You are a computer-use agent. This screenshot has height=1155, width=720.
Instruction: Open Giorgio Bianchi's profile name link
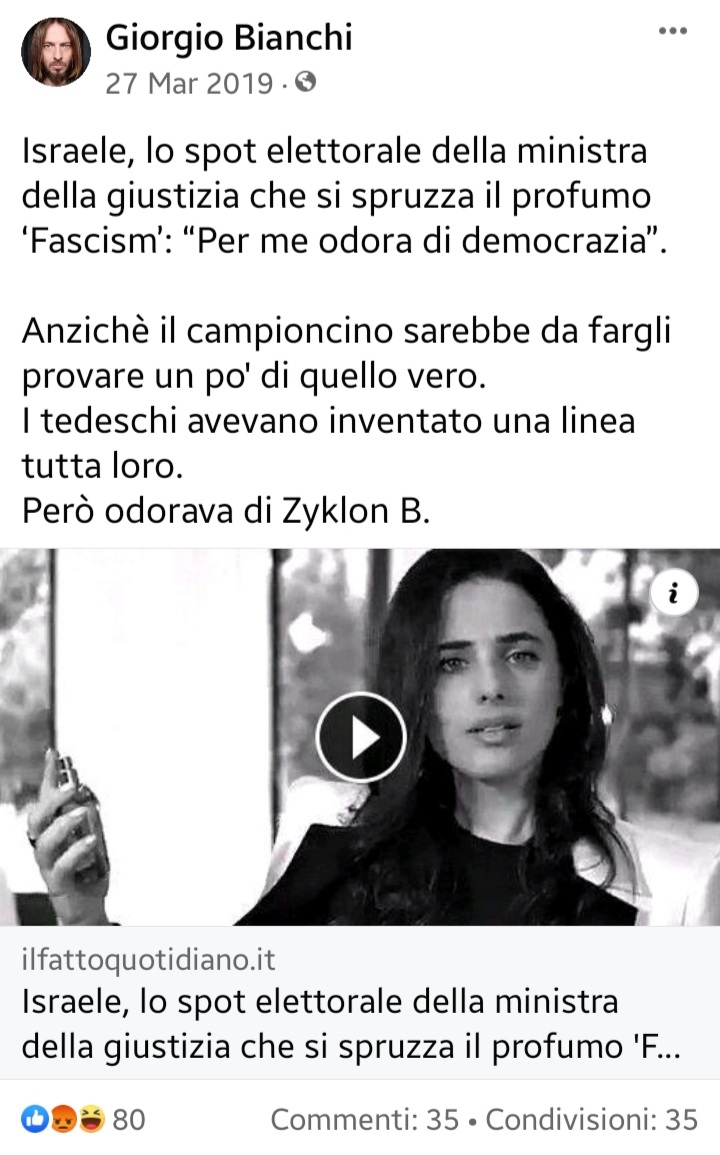[x=229, y=38]
